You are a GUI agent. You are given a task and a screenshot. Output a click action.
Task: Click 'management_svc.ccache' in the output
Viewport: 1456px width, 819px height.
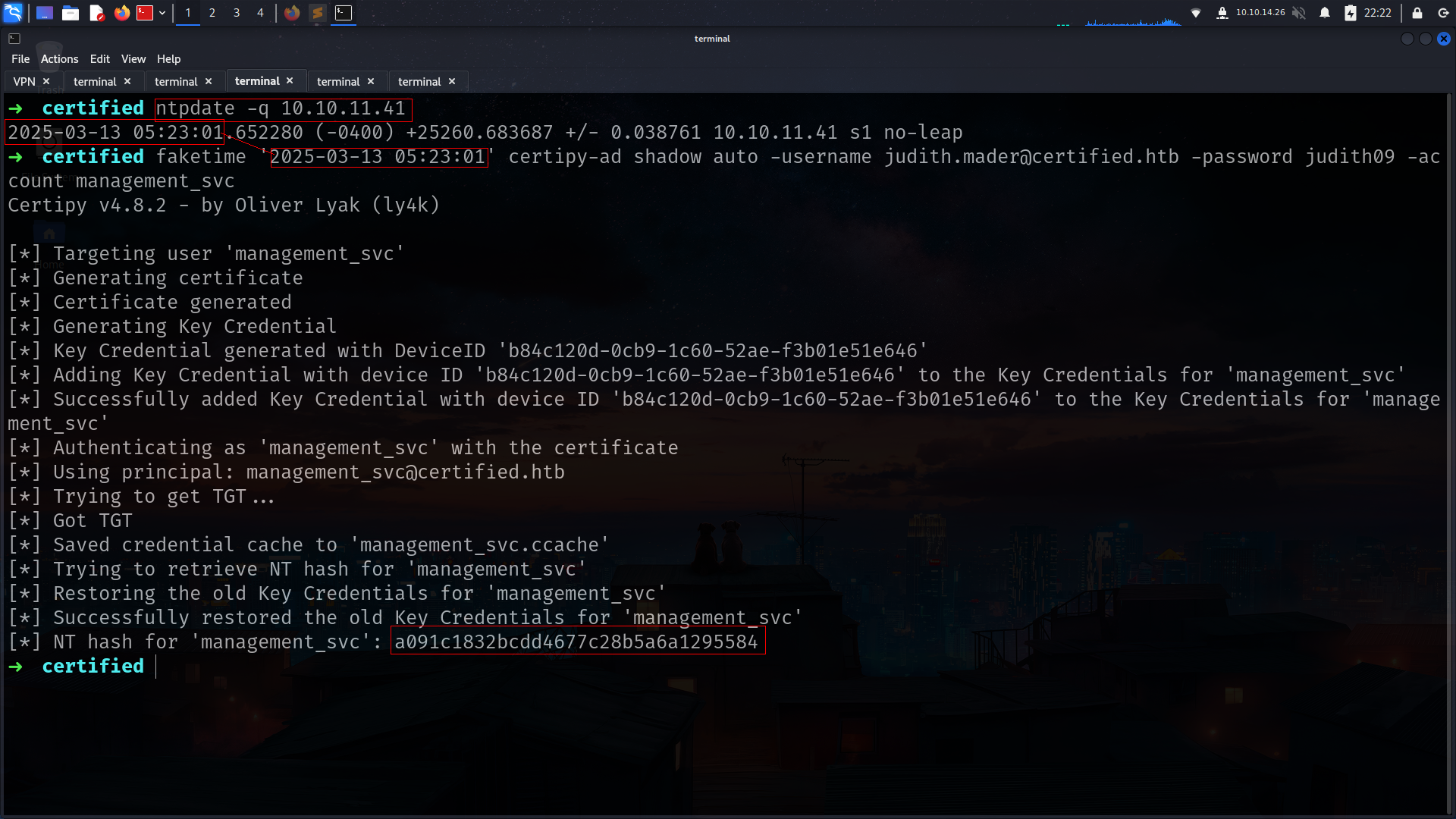(x=479, y=544)
